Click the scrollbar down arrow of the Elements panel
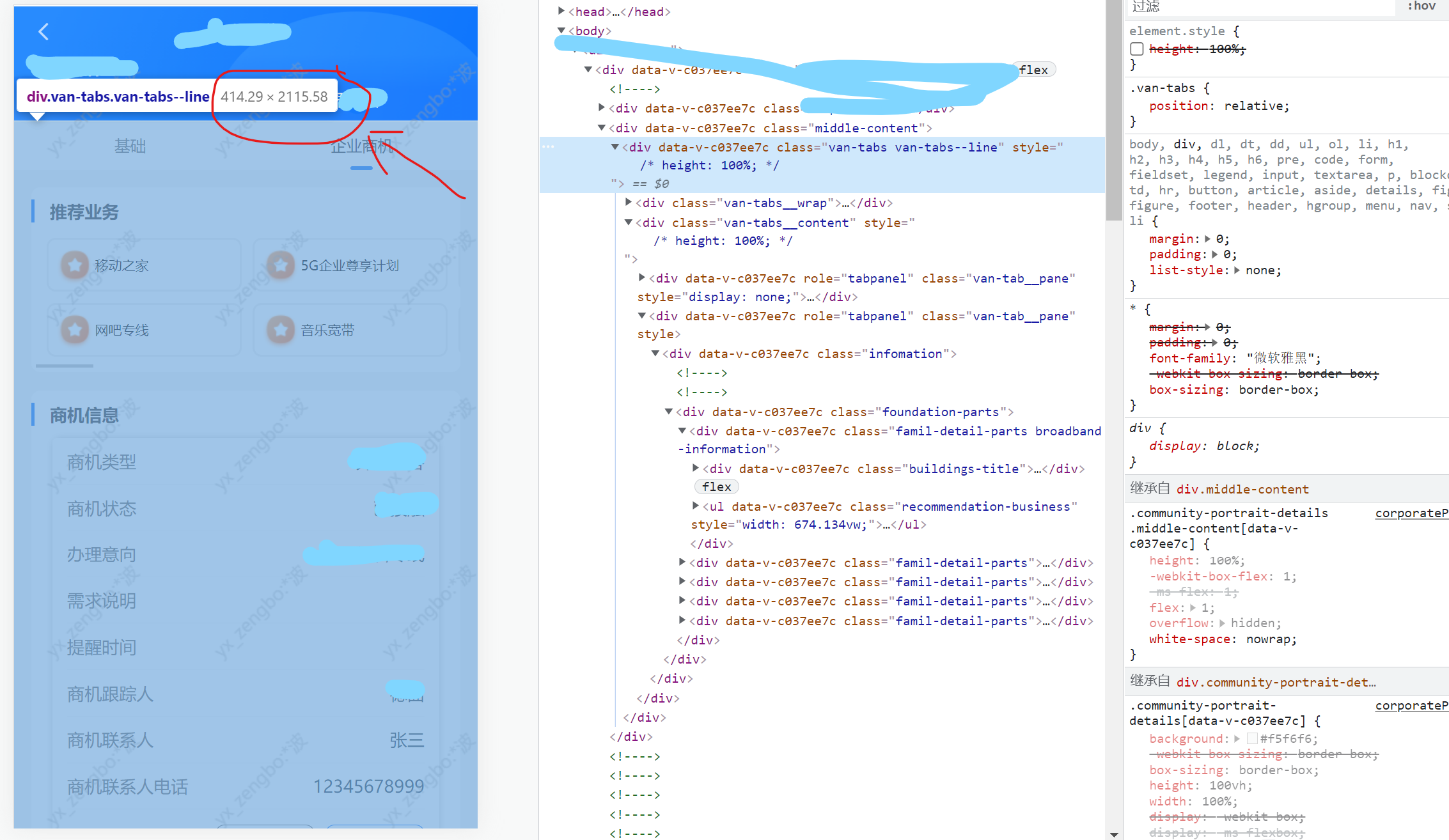Viewport: 1449px width, 840px height. click(x=1114, y=834)
